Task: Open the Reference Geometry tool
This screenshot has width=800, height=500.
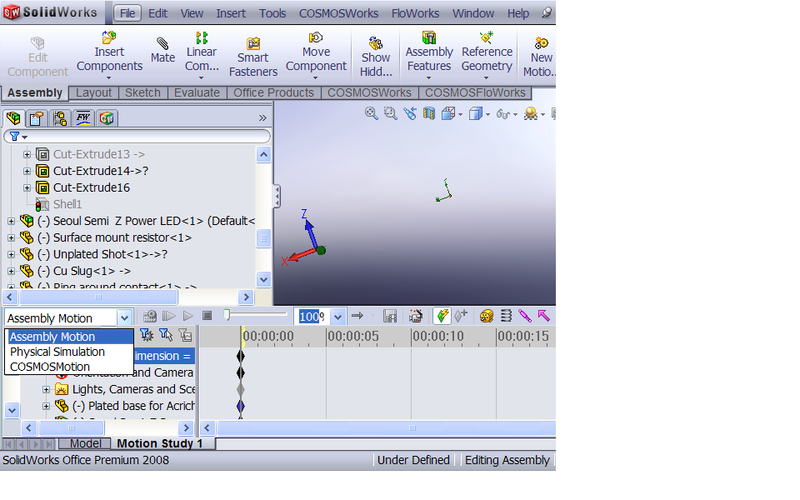Action: click(x=487, y=54)
